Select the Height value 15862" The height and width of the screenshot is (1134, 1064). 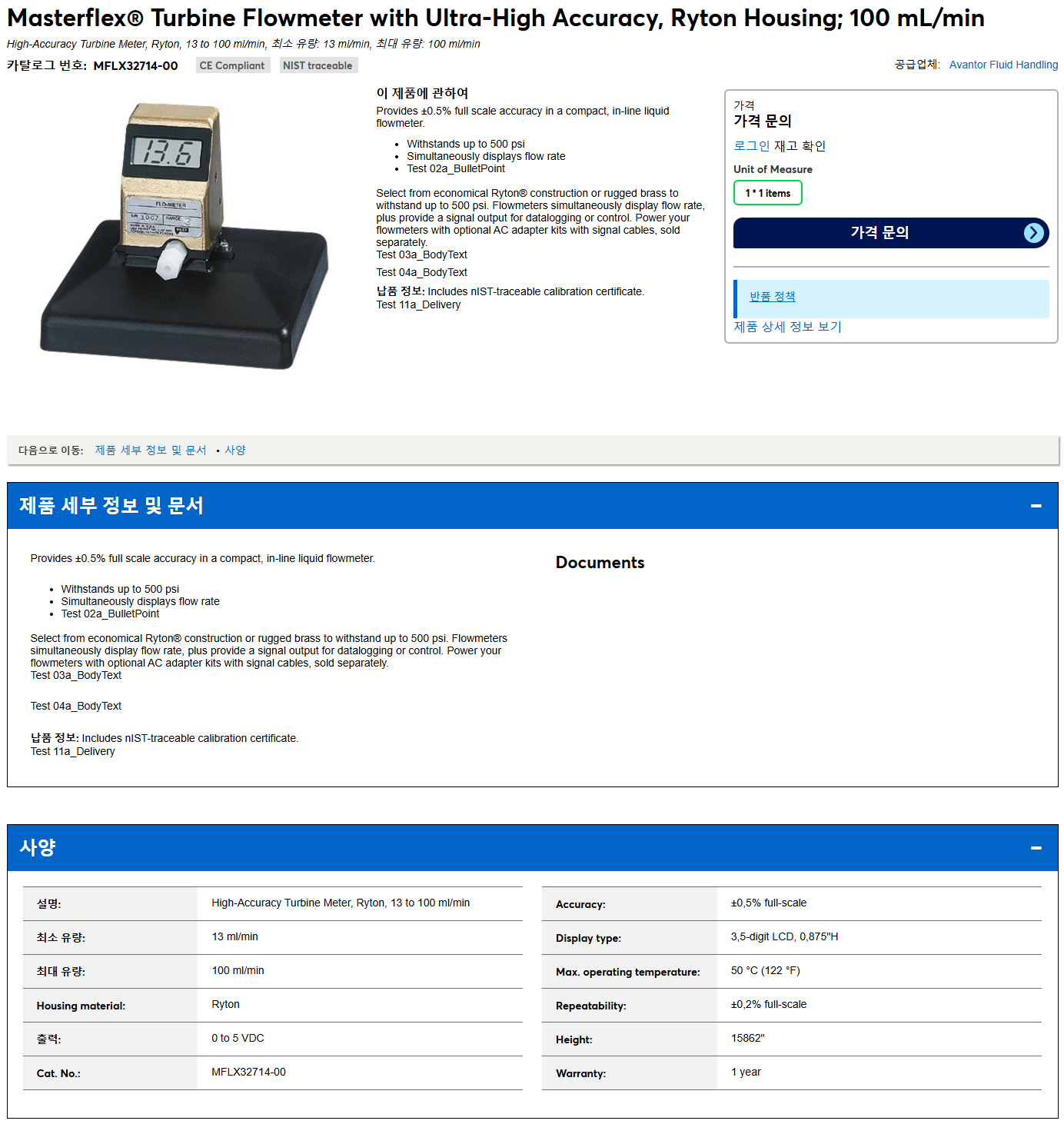point(747,1038)
